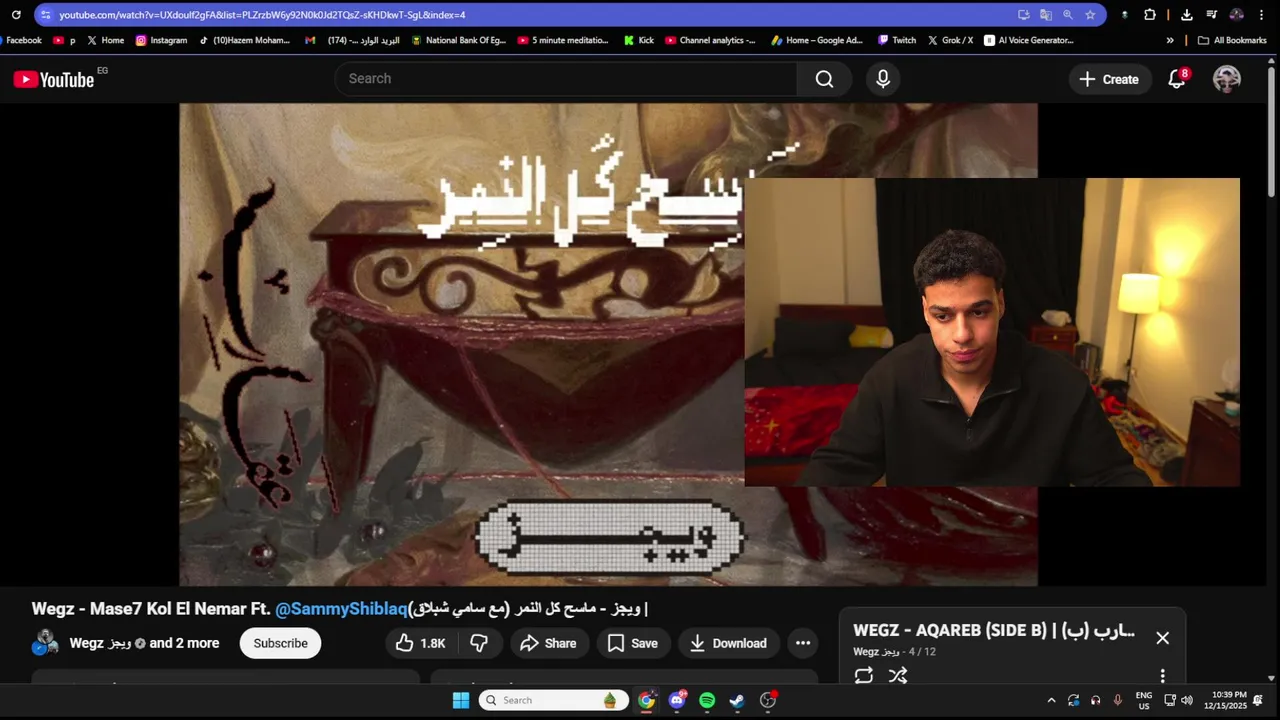
Task: Open the Home – Google Ad... bookmark
Action: click(x=817, y=41)
